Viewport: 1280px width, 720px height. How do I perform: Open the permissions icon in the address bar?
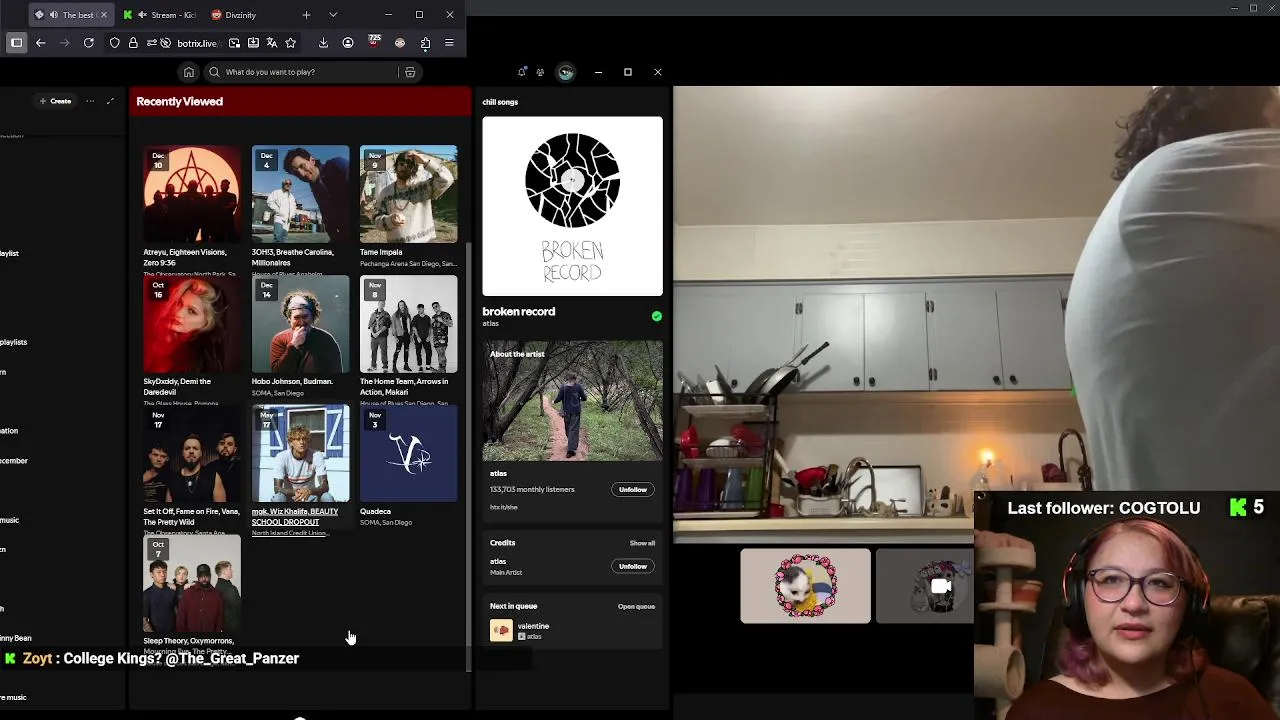tap(153, 43)
